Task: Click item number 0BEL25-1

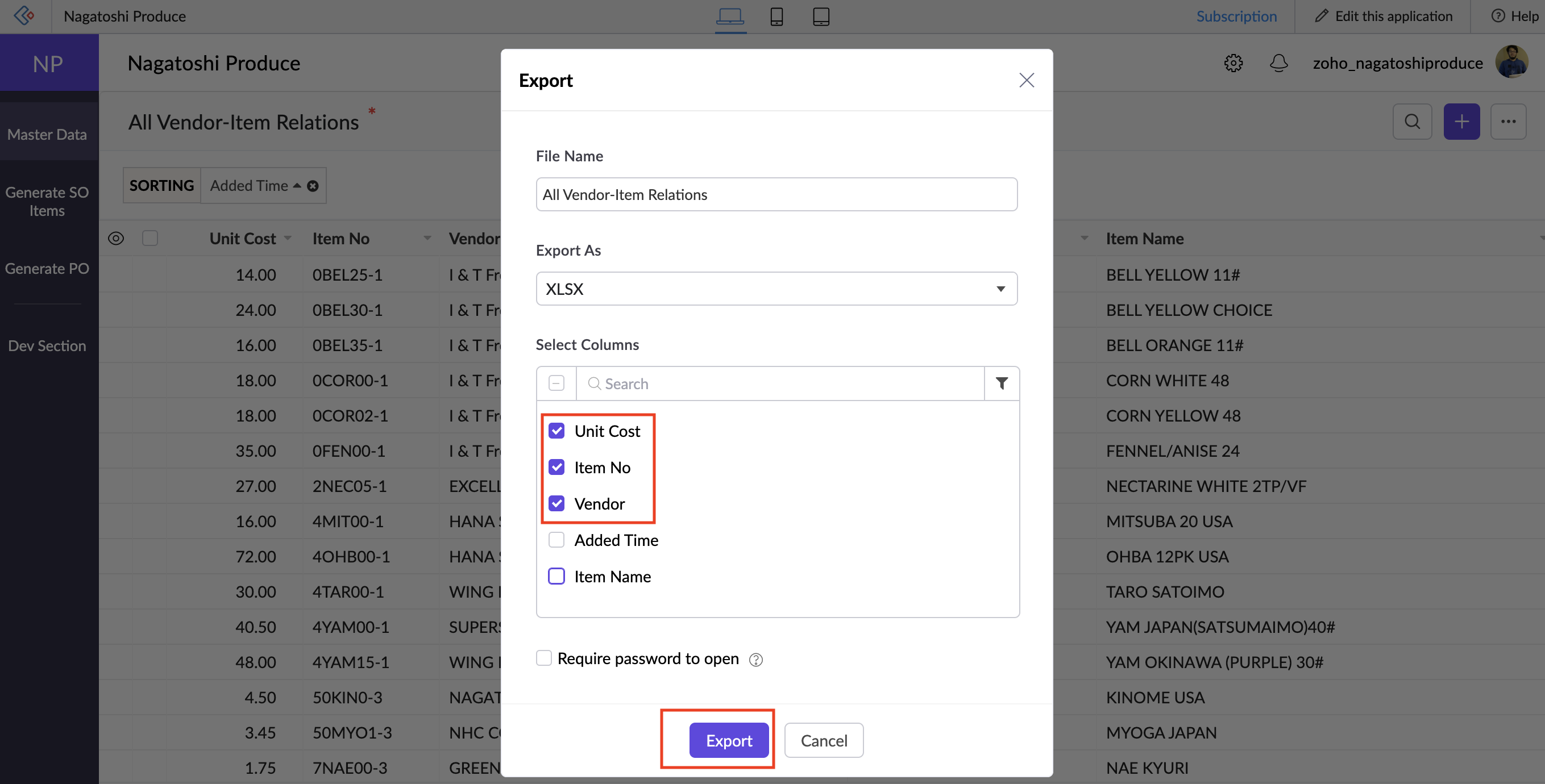Action: click(347, 274)
